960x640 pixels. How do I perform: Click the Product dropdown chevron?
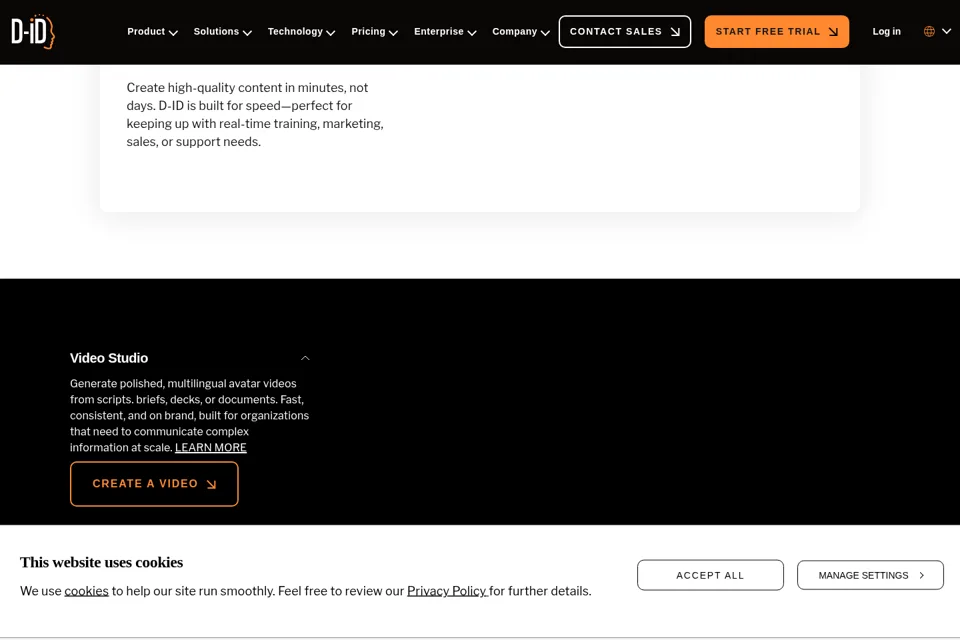[x=173, y=32]
